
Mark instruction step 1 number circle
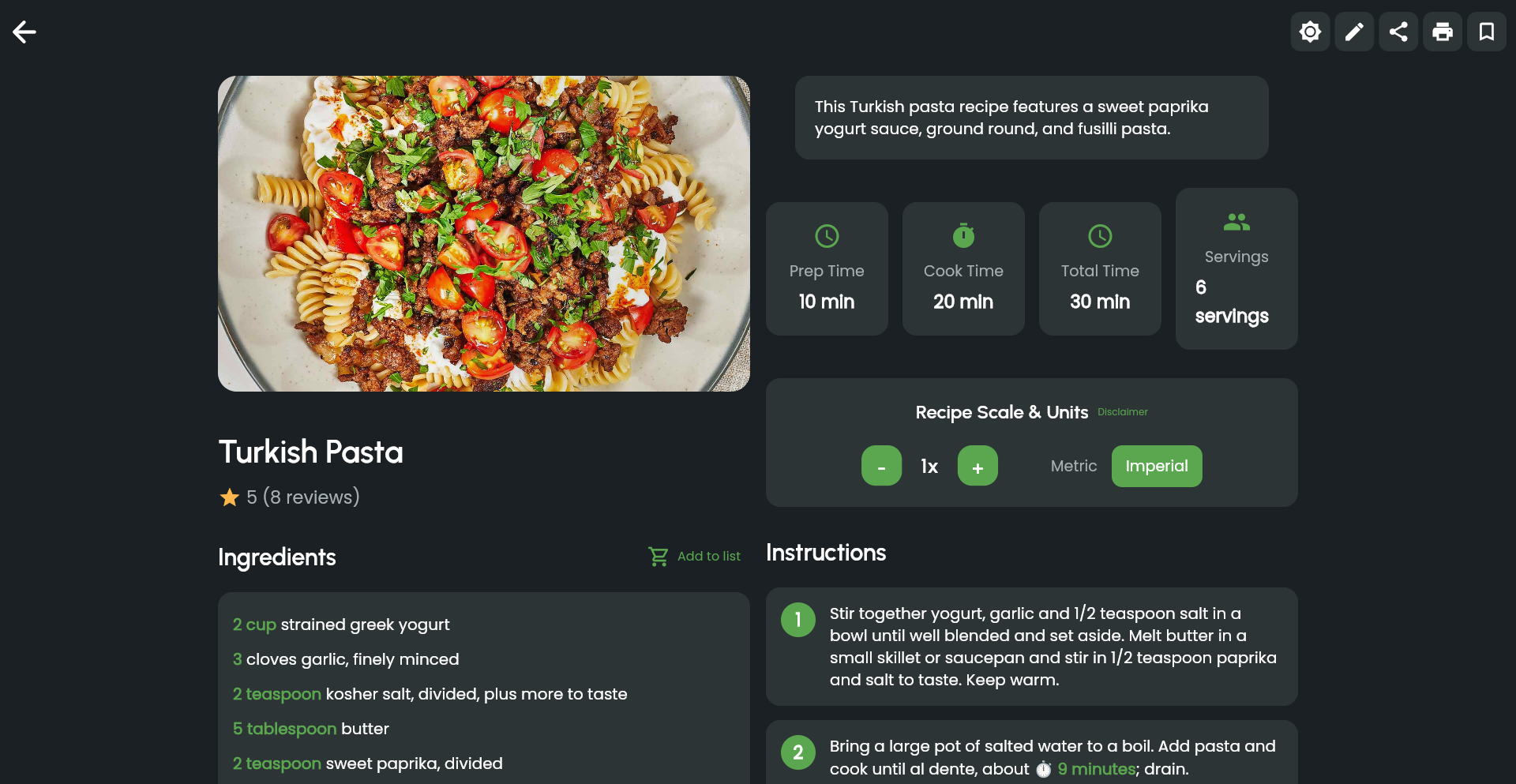[798, 620]
